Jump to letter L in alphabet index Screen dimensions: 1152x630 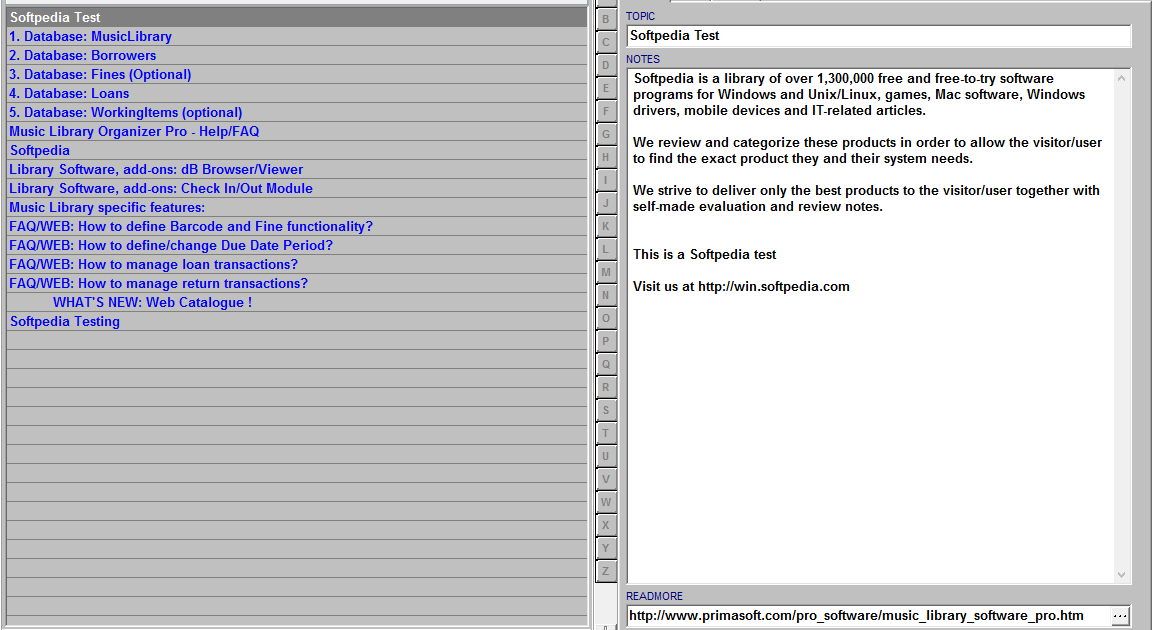pyautogui.click(x=606, y=249)
